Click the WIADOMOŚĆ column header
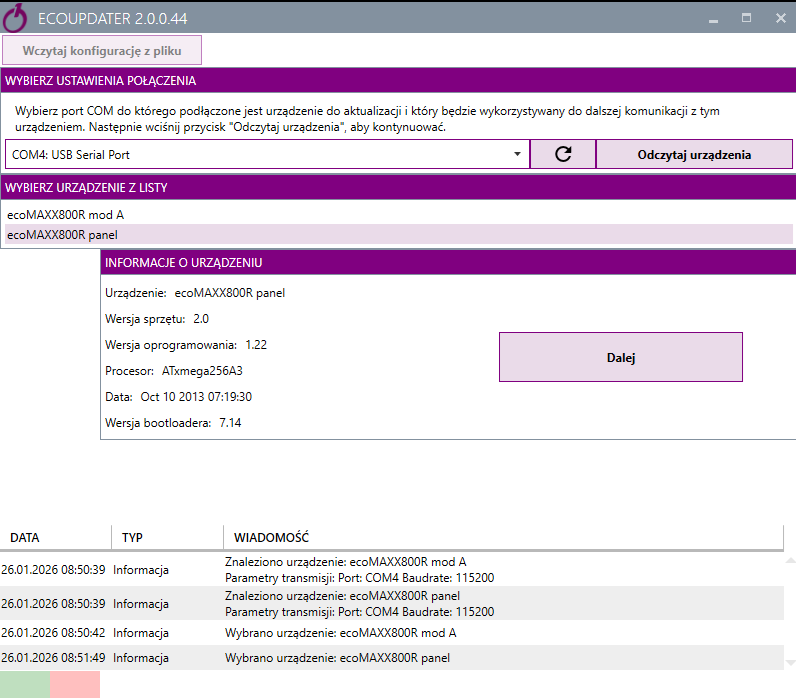The width and height of the screenshot is (798, 699). [x=503, y=537]
